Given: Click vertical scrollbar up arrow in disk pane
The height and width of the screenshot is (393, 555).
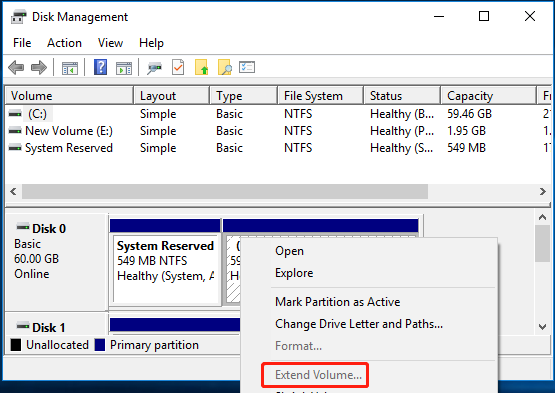Looking at the screenshot, I should [542, 217].
